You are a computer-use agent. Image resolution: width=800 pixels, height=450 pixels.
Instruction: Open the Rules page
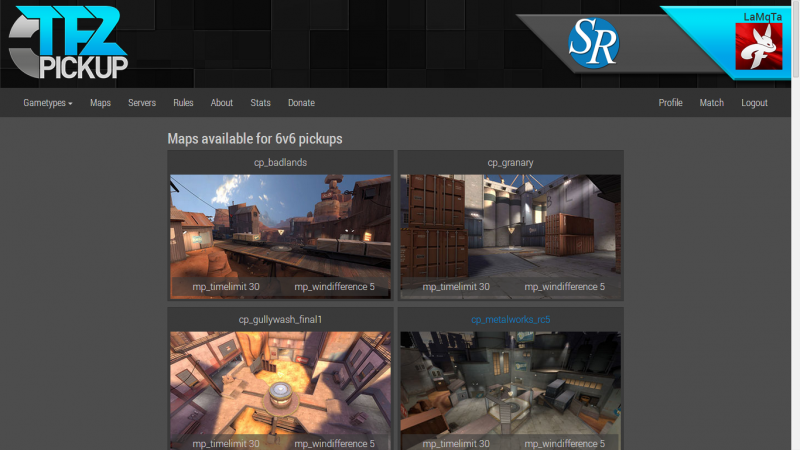183,103
